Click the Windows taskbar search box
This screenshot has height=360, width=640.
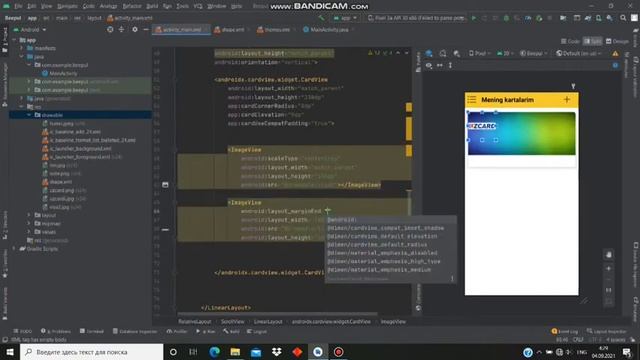point(91,352)
